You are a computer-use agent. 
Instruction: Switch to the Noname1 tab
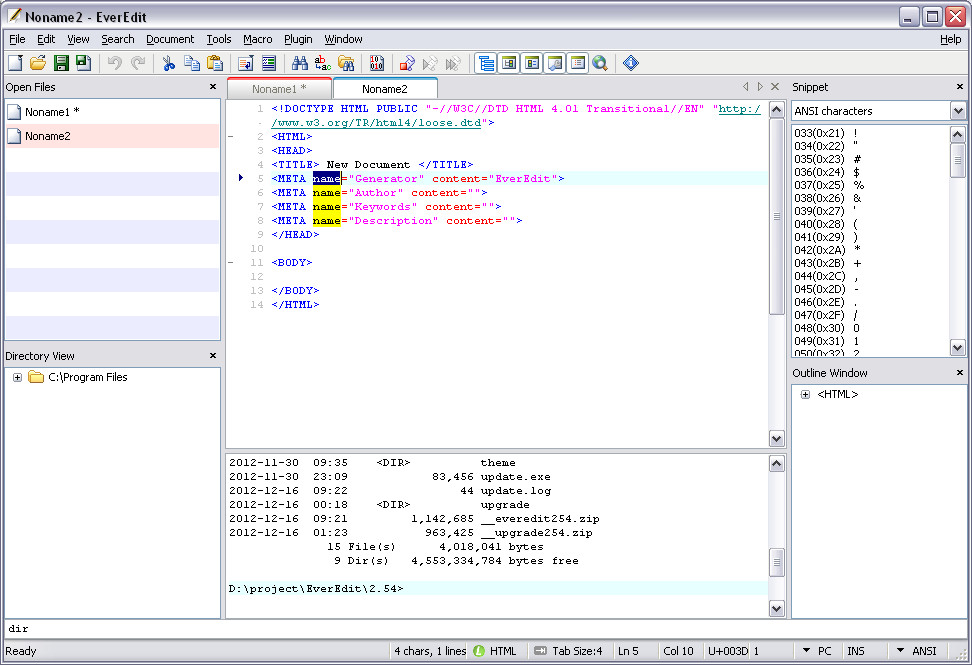click(x=279, y=89)
